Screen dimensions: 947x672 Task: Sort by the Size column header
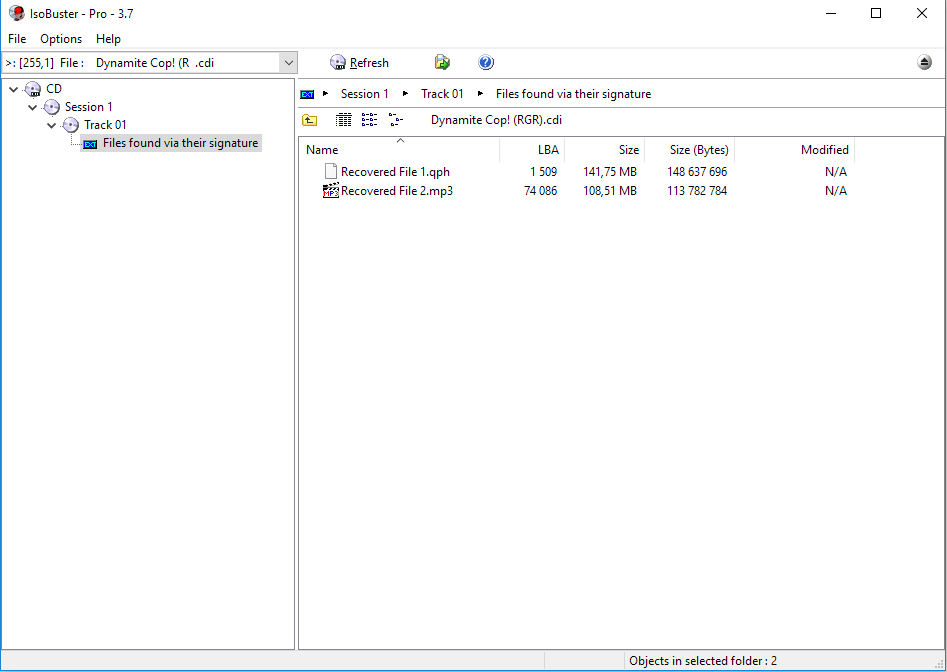[605, 150]
